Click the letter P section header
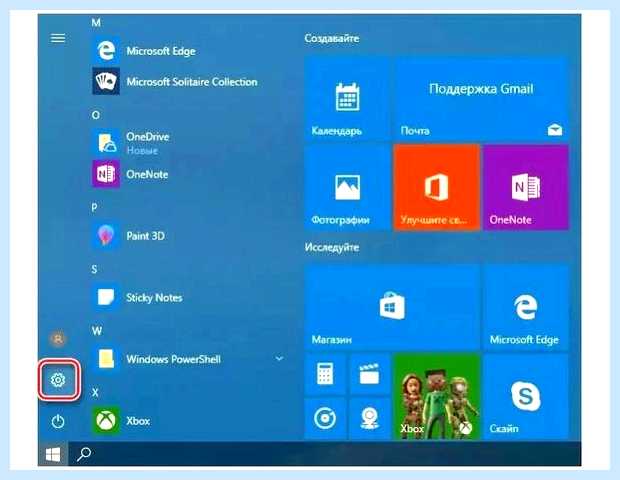 94,207
